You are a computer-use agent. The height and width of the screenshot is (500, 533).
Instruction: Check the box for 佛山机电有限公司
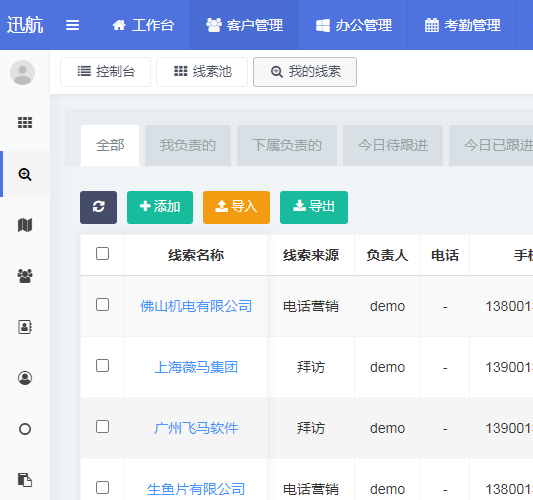tap(102, 305)
